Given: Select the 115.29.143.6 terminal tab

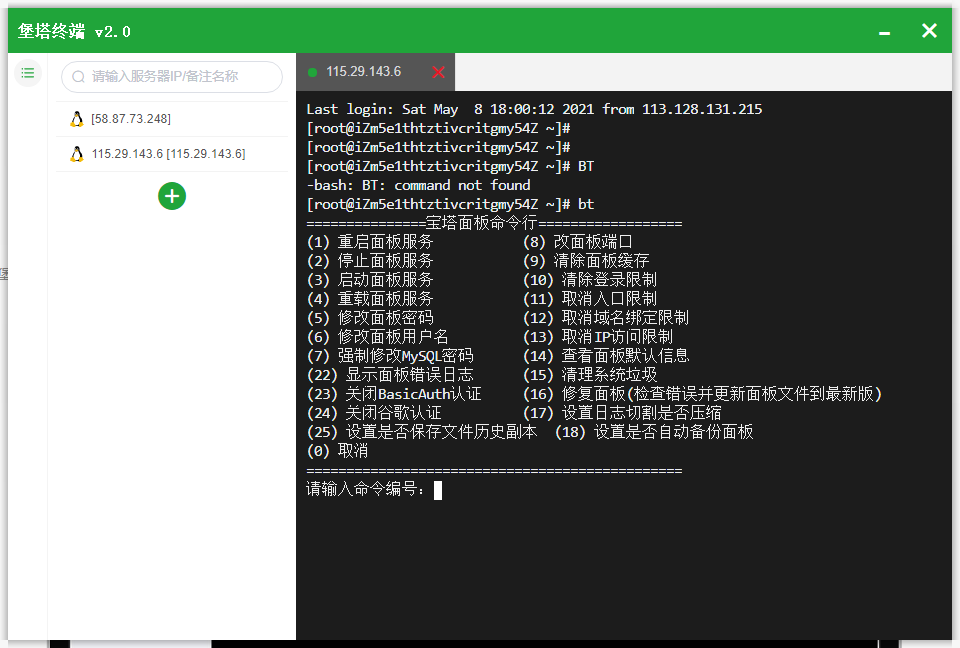Looking at the screenshot, I should pyautogui.click(x=375, y=72).
